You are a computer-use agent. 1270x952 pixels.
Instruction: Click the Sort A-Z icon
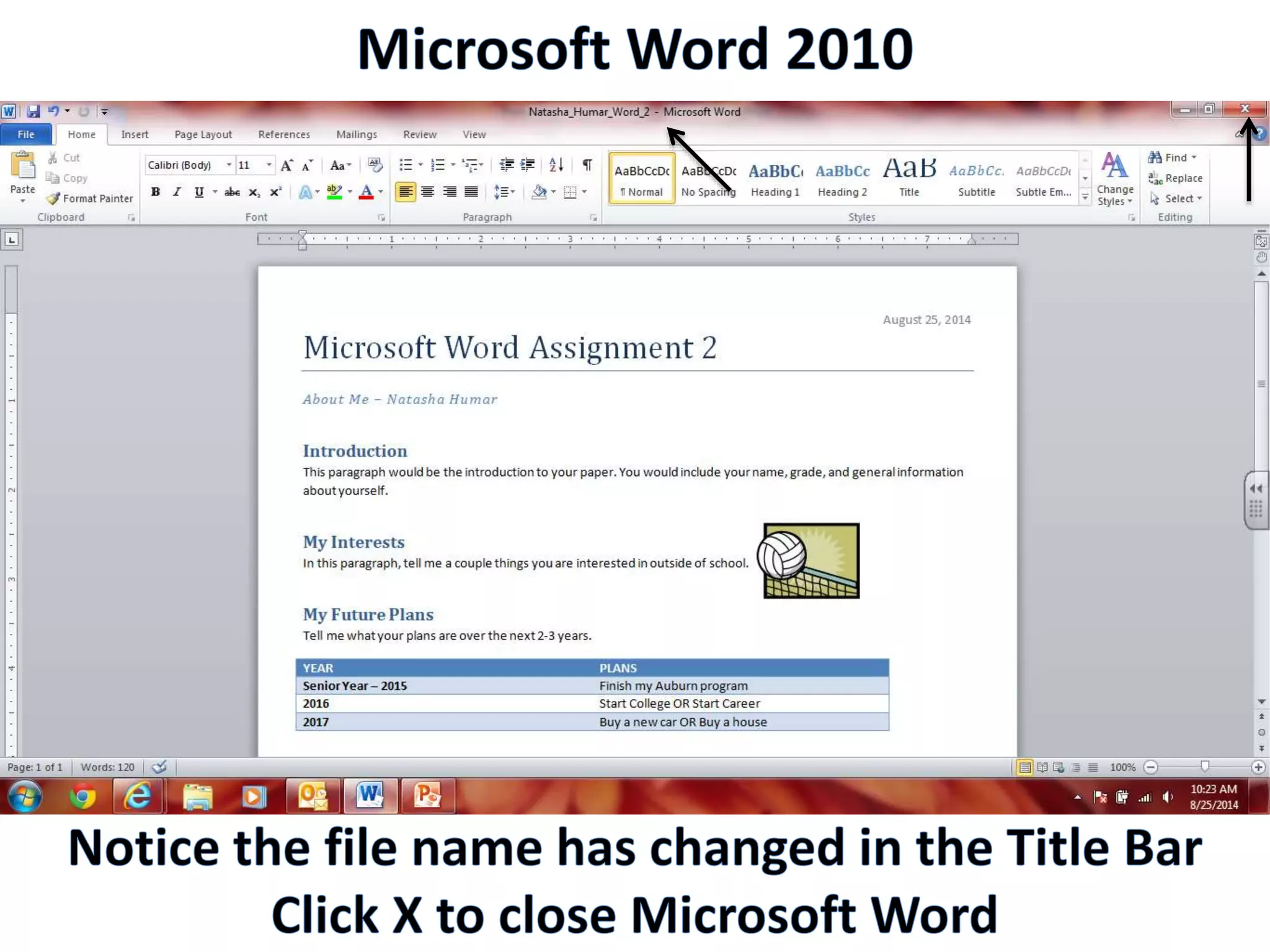coord(556,165)
